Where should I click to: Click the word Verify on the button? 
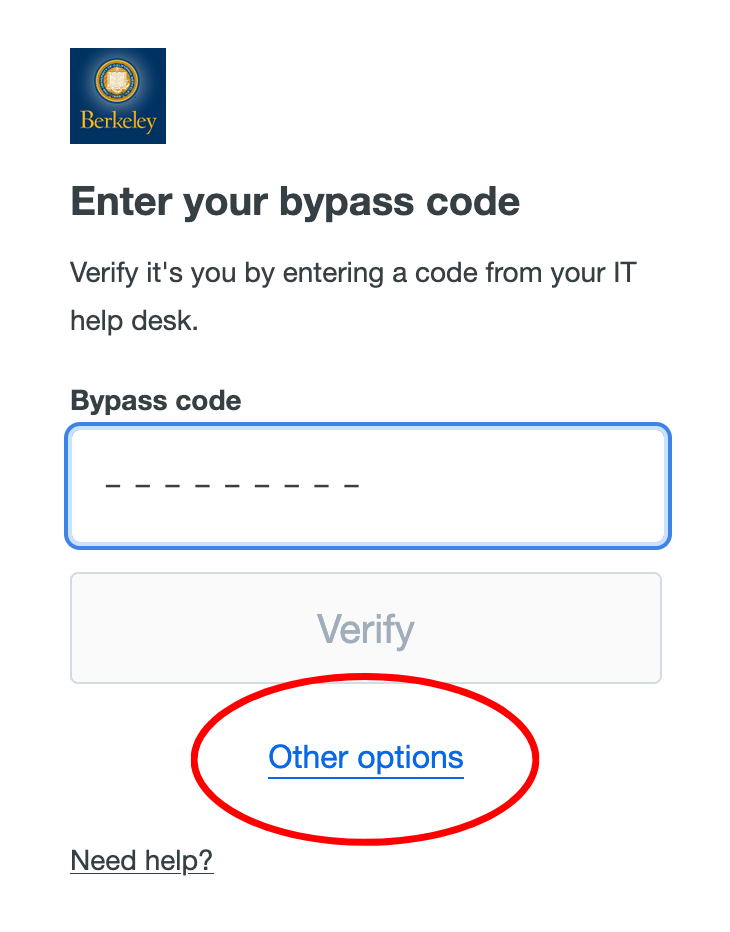[x=366, y=629]
